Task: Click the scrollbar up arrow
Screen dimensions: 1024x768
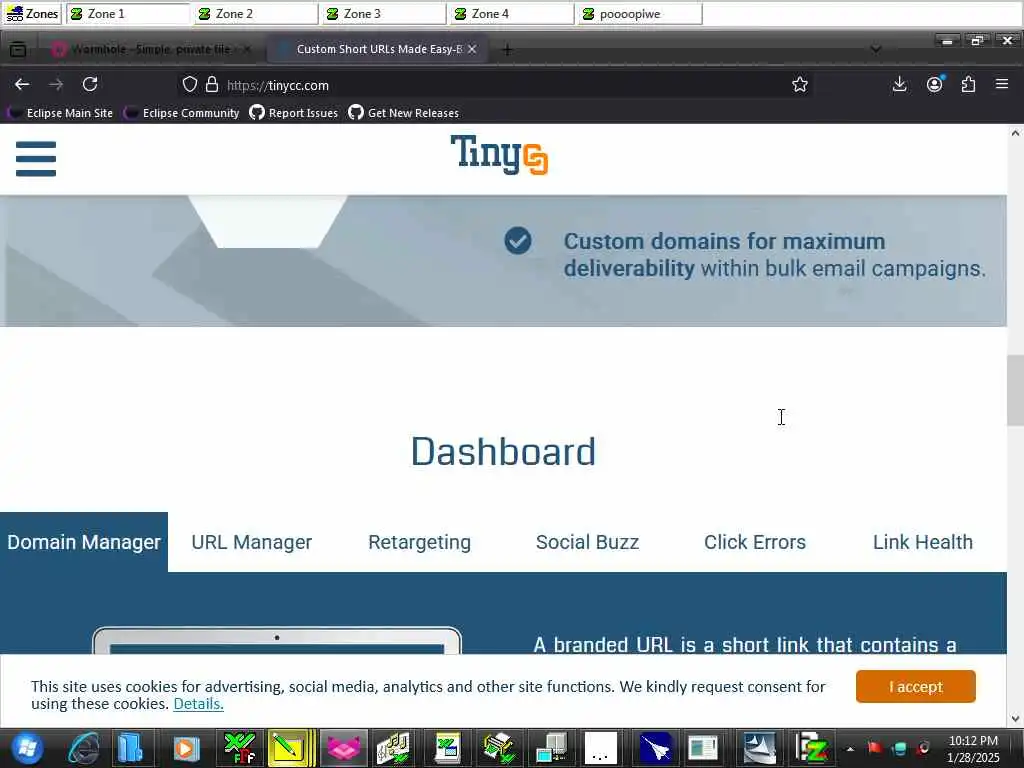Action: pos(1015,133)
